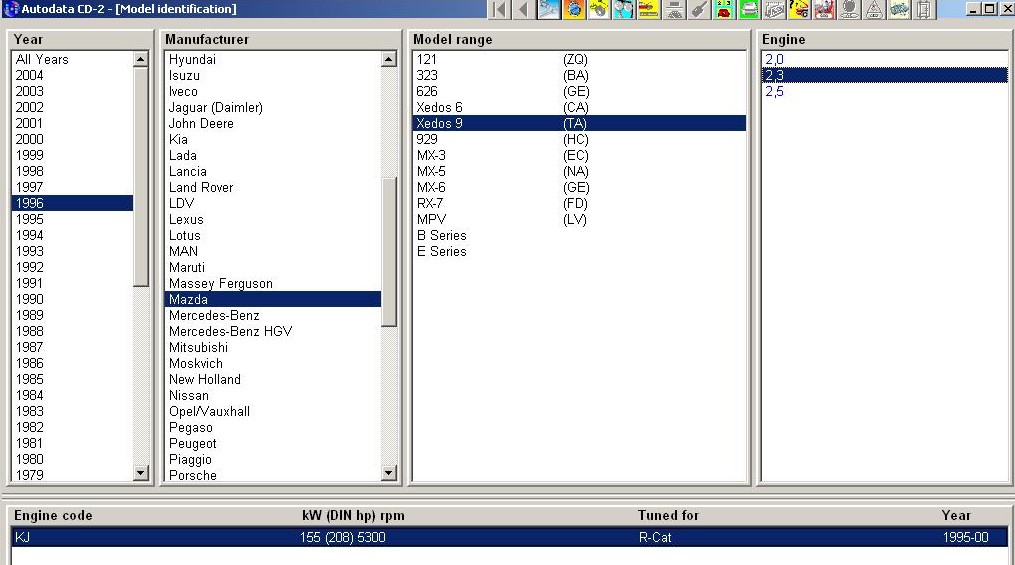Click the green icon with red car
The height and width of the screenshot is (565, 1015).
coord(724,9)
